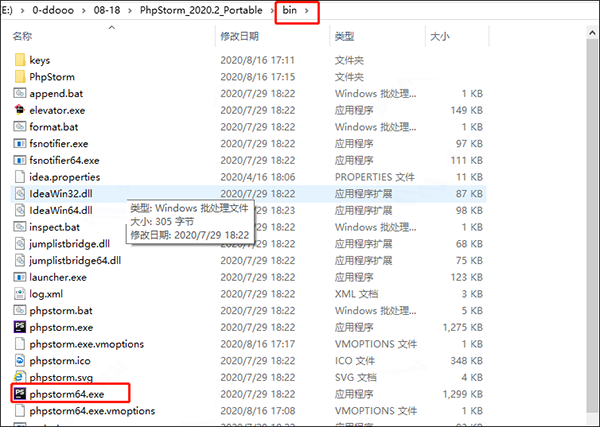
Task: Sort by the 大小 column header
Action: click(440, 36)
